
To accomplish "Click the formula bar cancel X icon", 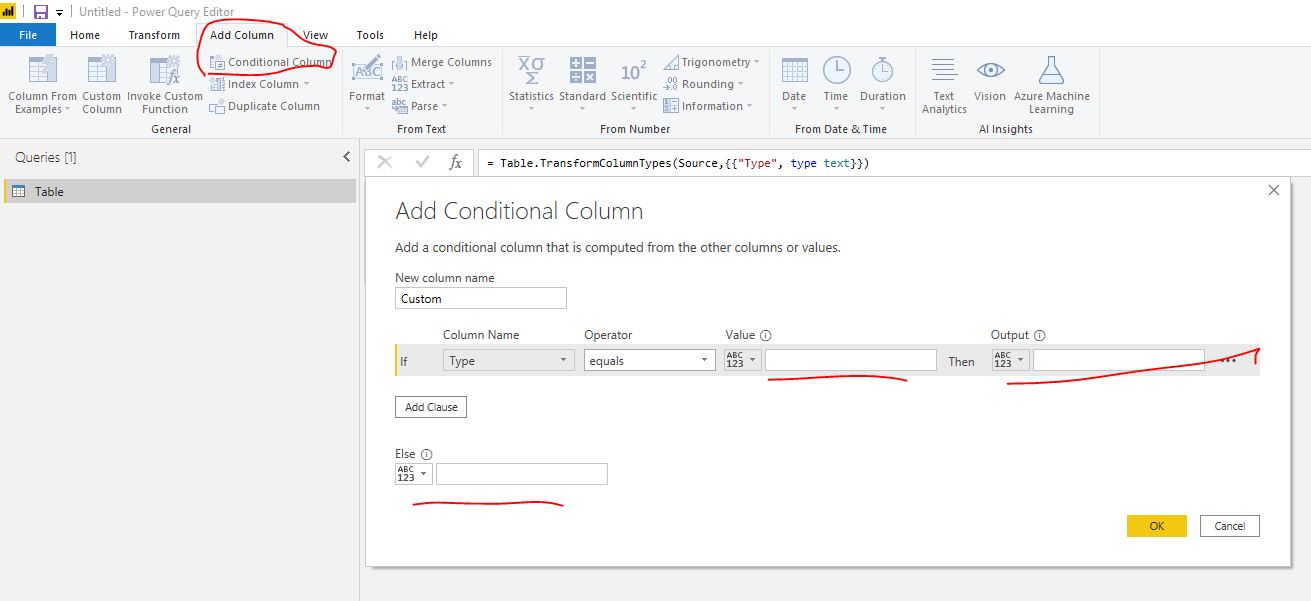I will tap(385, 162).
